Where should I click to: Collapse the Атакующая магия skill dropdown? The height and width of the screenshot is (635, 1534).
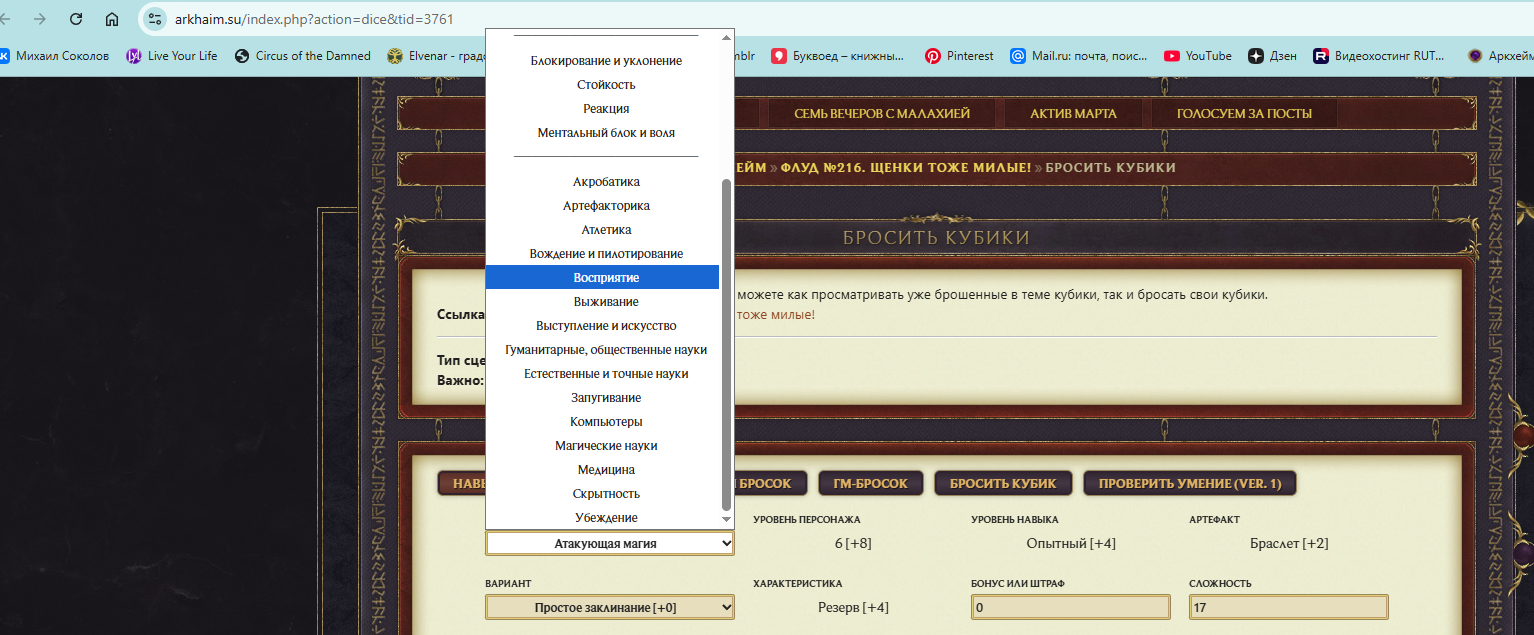(x=609, y=543)
